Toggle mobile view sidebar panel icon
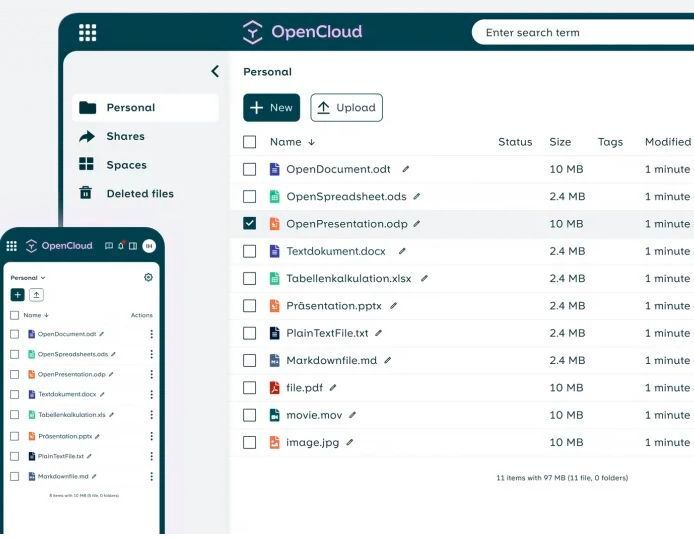This screenshot has width=694, height=538. tap(133, 246)
